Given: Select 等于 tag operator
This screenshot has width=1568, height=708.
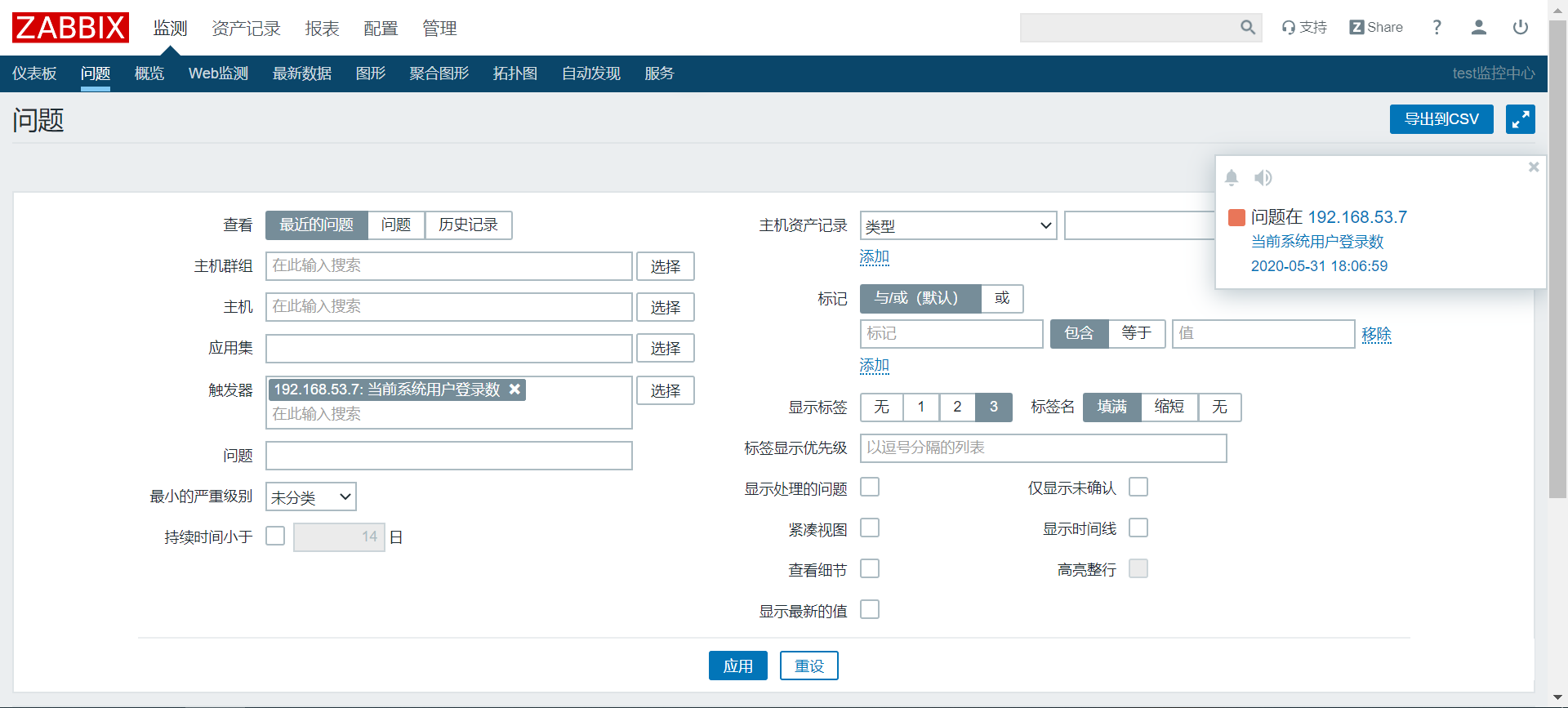Looking at the screenshot, I should (x=1136, y=333).
